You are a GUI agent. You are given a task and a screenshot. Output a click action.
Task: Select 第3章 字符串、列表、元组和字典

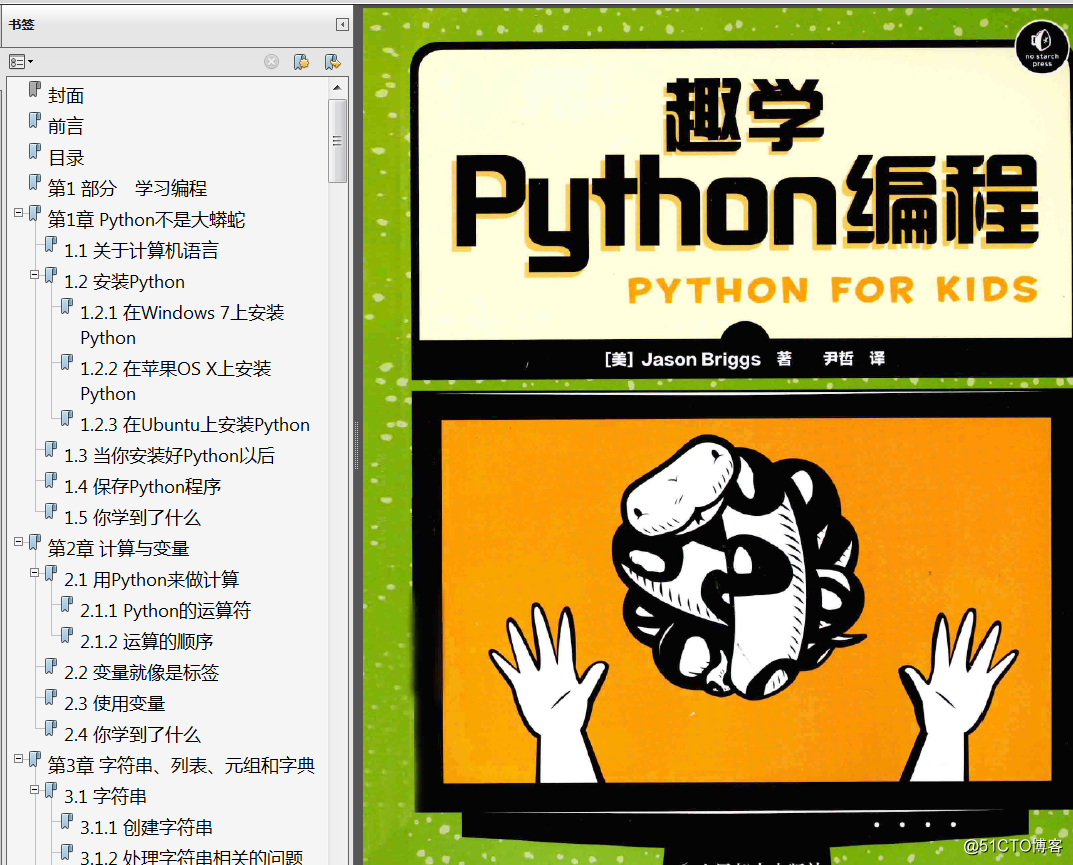point(181,766)
